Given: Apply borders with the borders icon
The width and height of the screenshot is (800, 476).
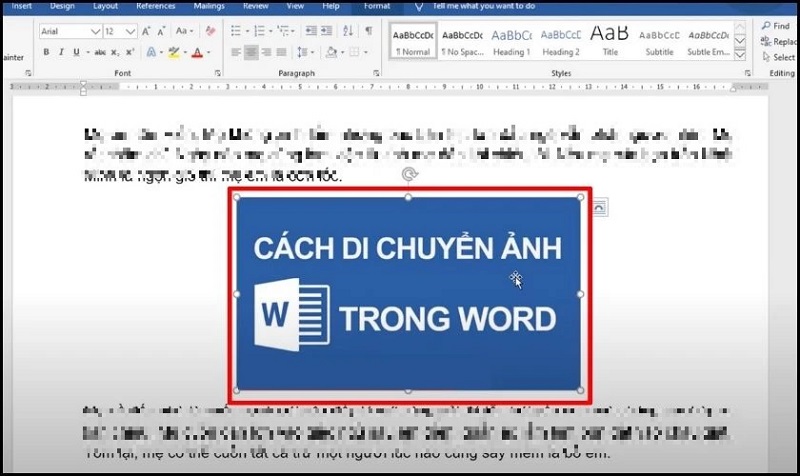Looking at the screenshot, I should 354,52.
